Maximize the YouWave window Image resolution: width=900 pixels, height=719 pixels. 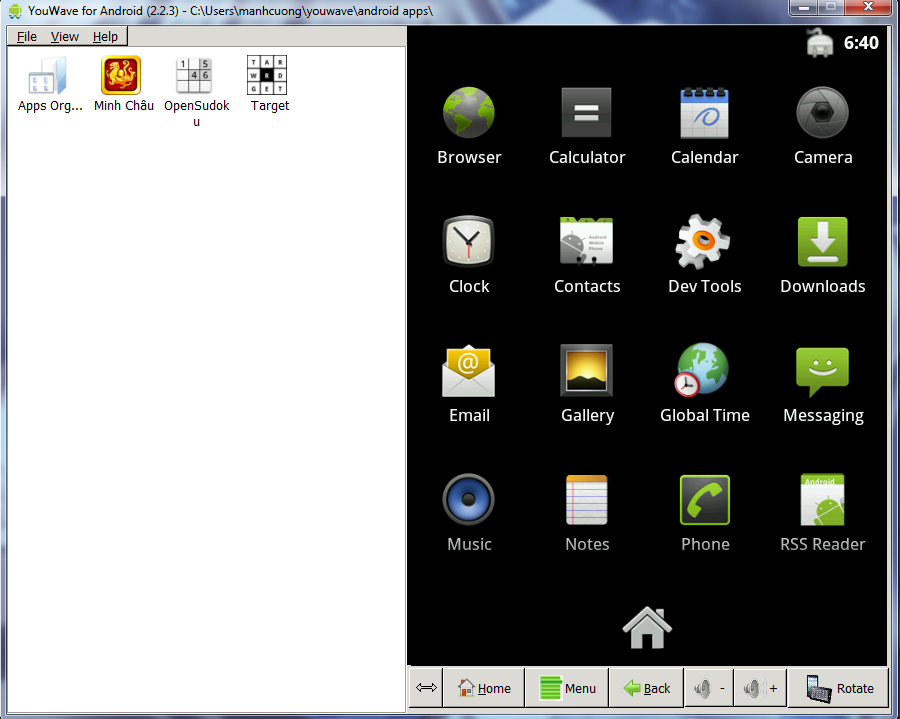[831, 7]
